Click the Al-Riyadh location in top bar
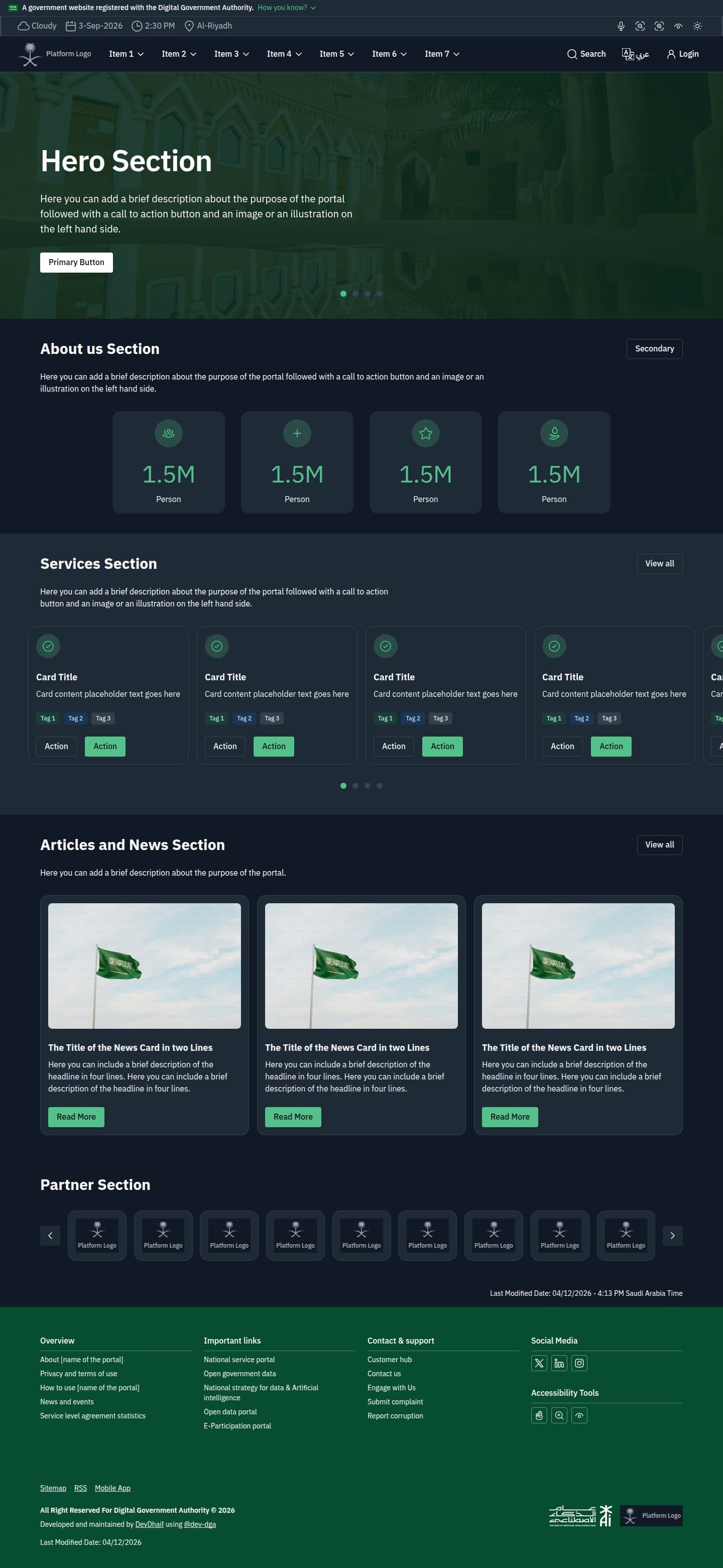The image size is (723, 1568). [208, 26]
